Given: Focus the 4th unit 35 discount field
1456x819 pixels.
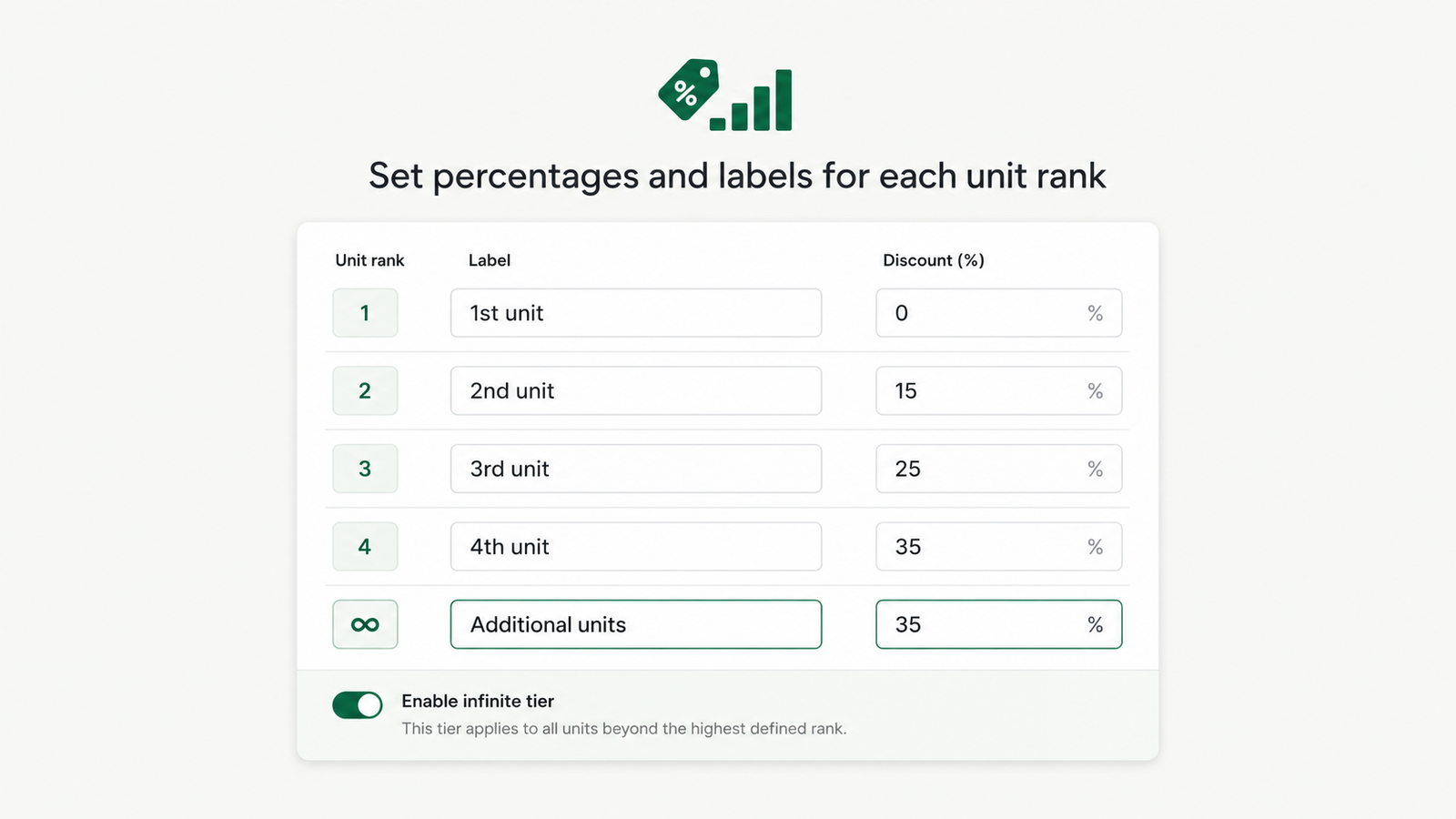Looking at the screenshot, I should (x=999, y=546).
